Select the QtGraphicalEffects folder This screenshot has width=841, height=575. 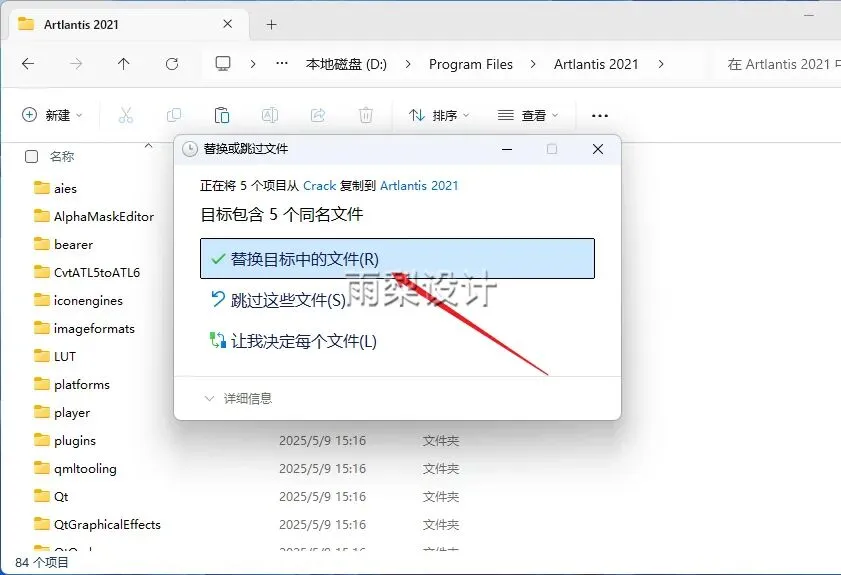(x=97, y=524)
